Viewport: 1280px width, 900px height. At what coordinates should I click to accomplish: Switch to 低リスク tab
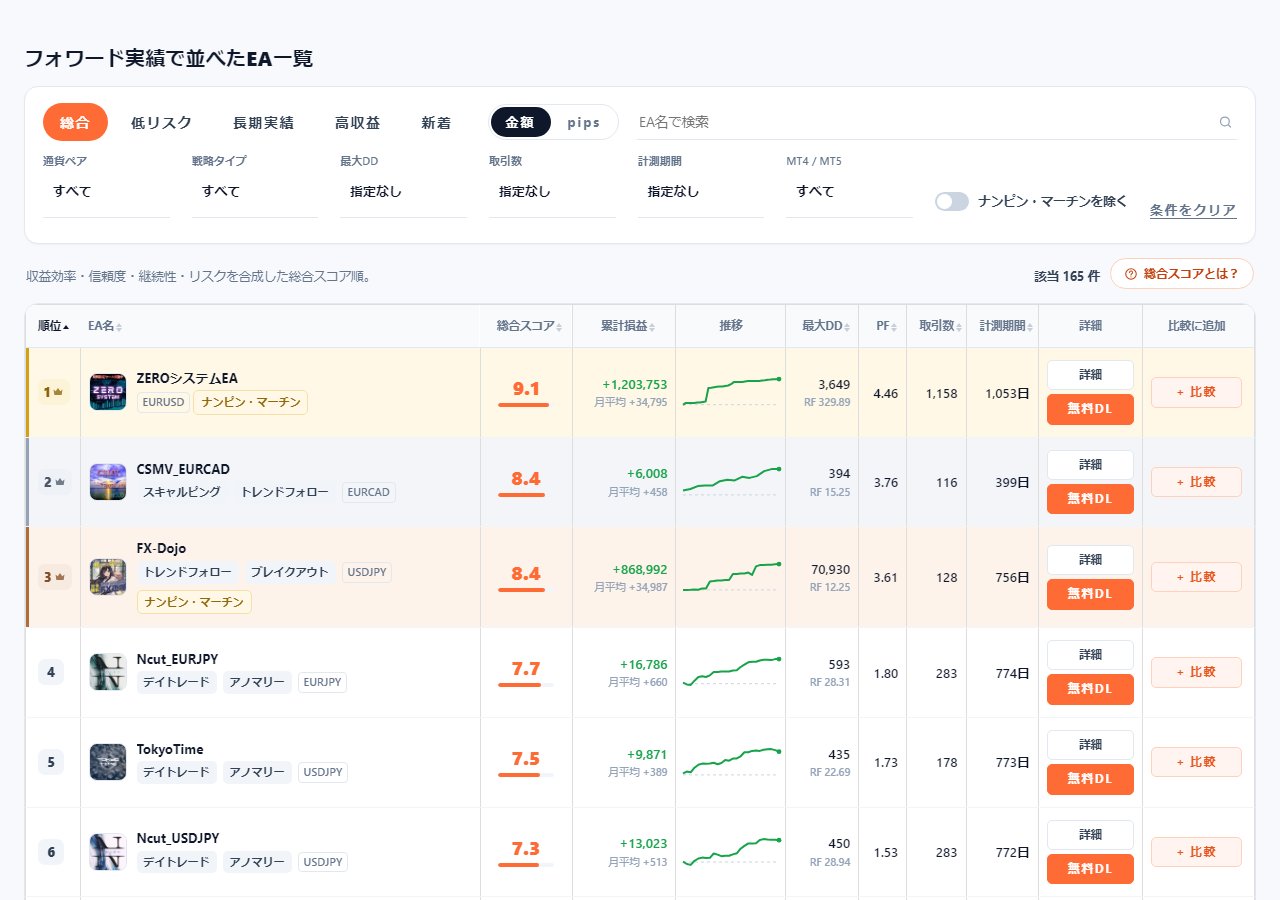[161, 122]
